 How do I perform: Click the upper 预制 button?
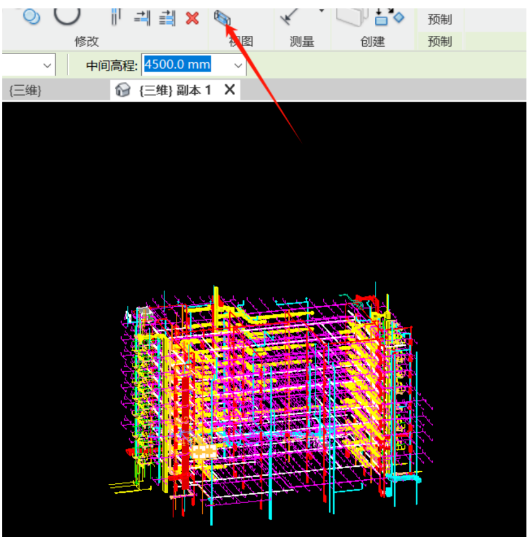[x=440, y=20]
